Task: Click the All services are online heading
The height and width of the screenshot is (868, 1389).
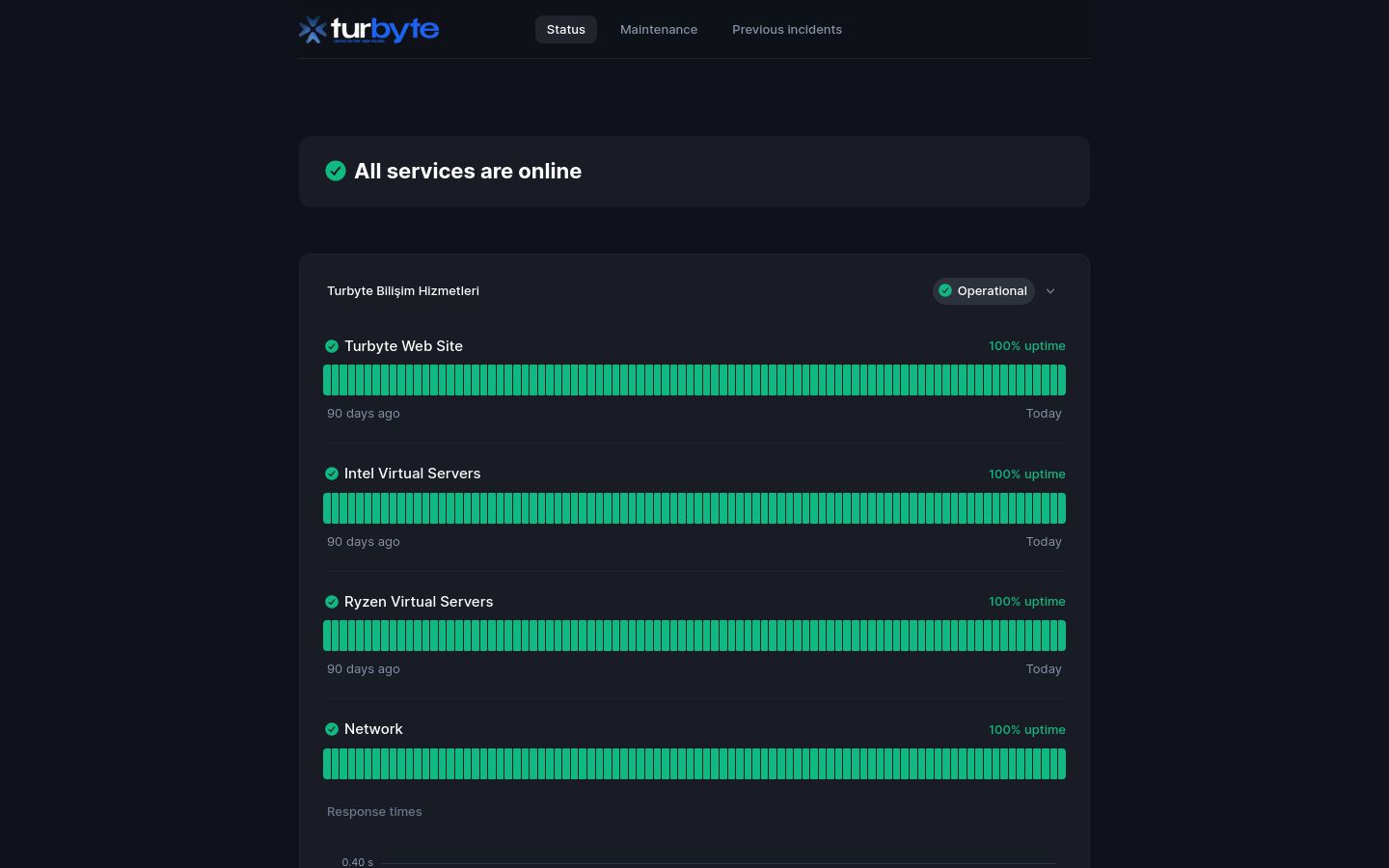Action: click(x=468, y=171)
